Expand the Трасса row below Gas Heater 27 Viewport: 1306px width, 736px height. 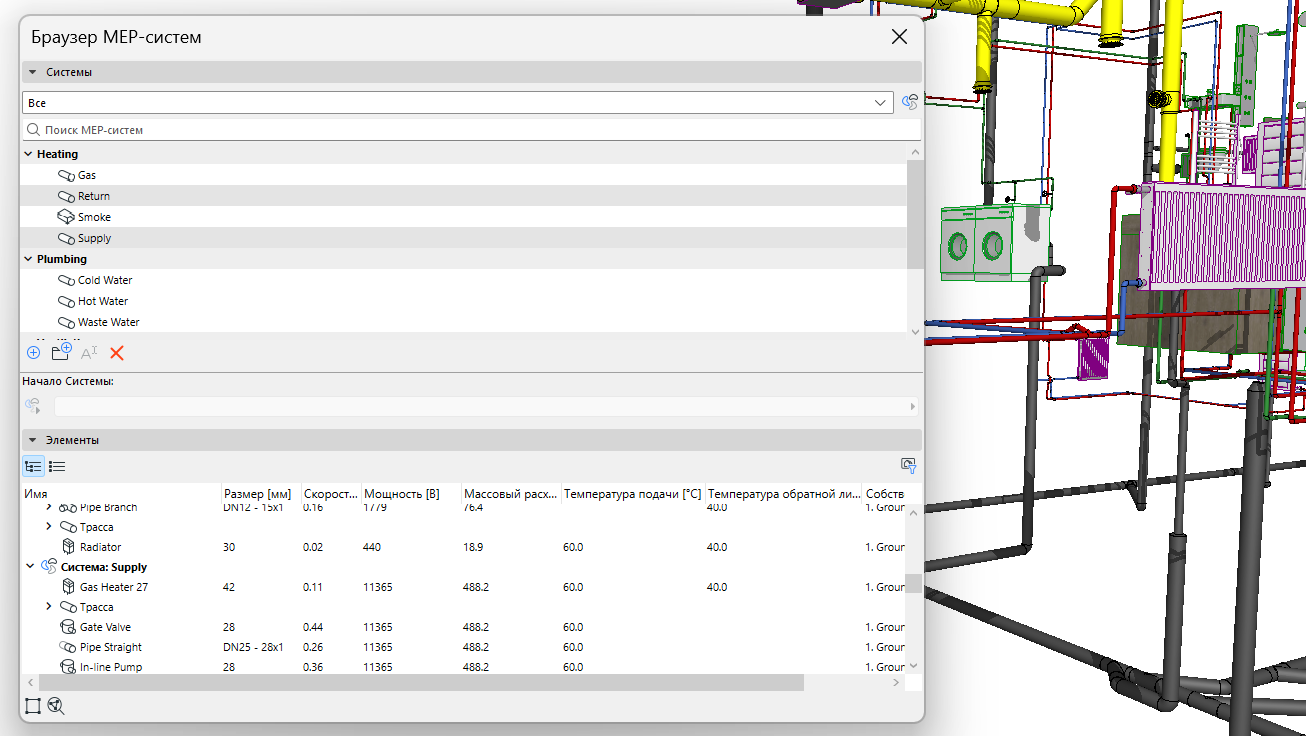49,607
